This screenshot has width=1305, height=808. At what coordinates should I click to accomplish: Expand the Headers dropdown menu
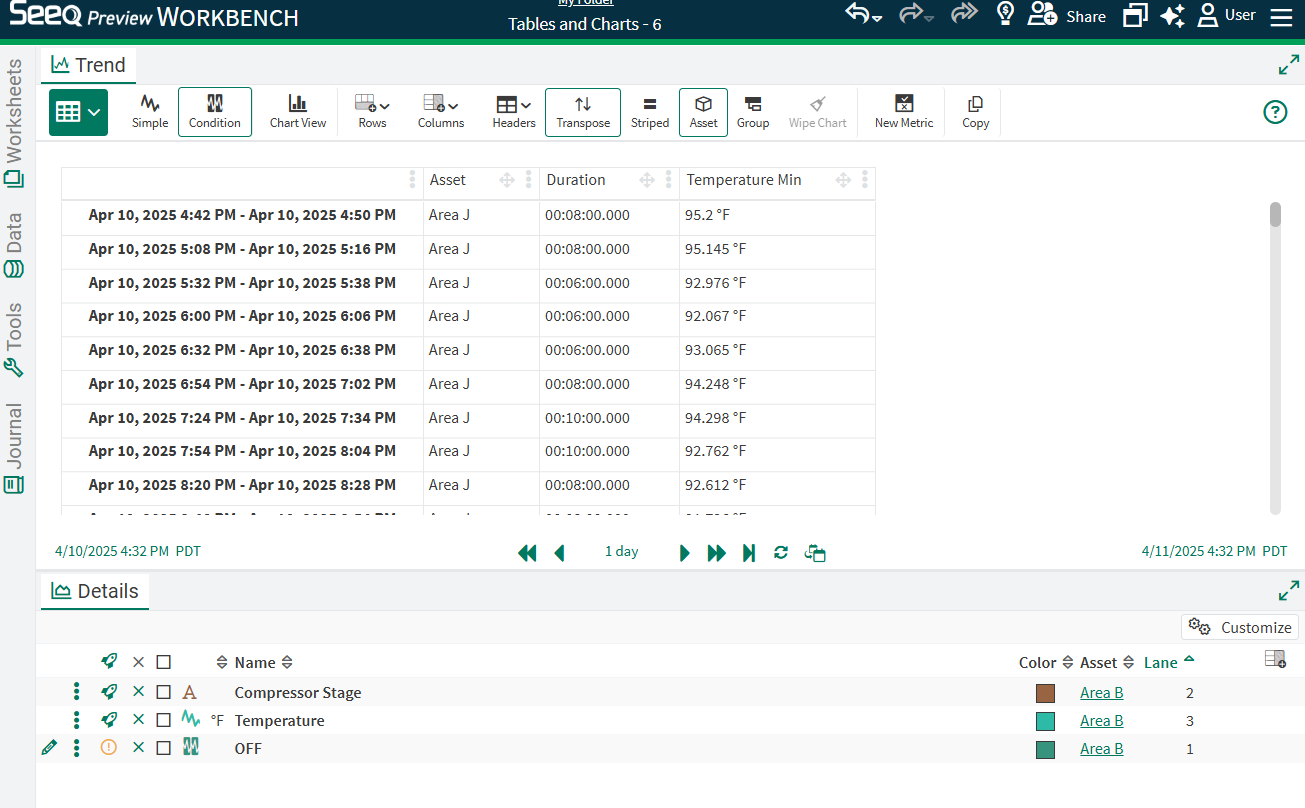[513, 111]
